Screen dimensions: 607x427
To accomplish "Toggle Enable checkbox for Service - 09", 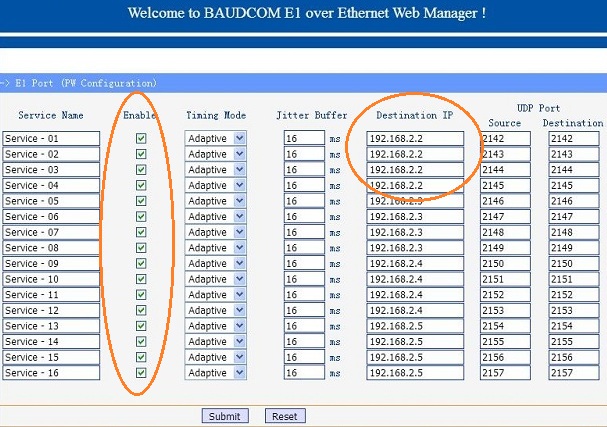I will coord(141,263).
